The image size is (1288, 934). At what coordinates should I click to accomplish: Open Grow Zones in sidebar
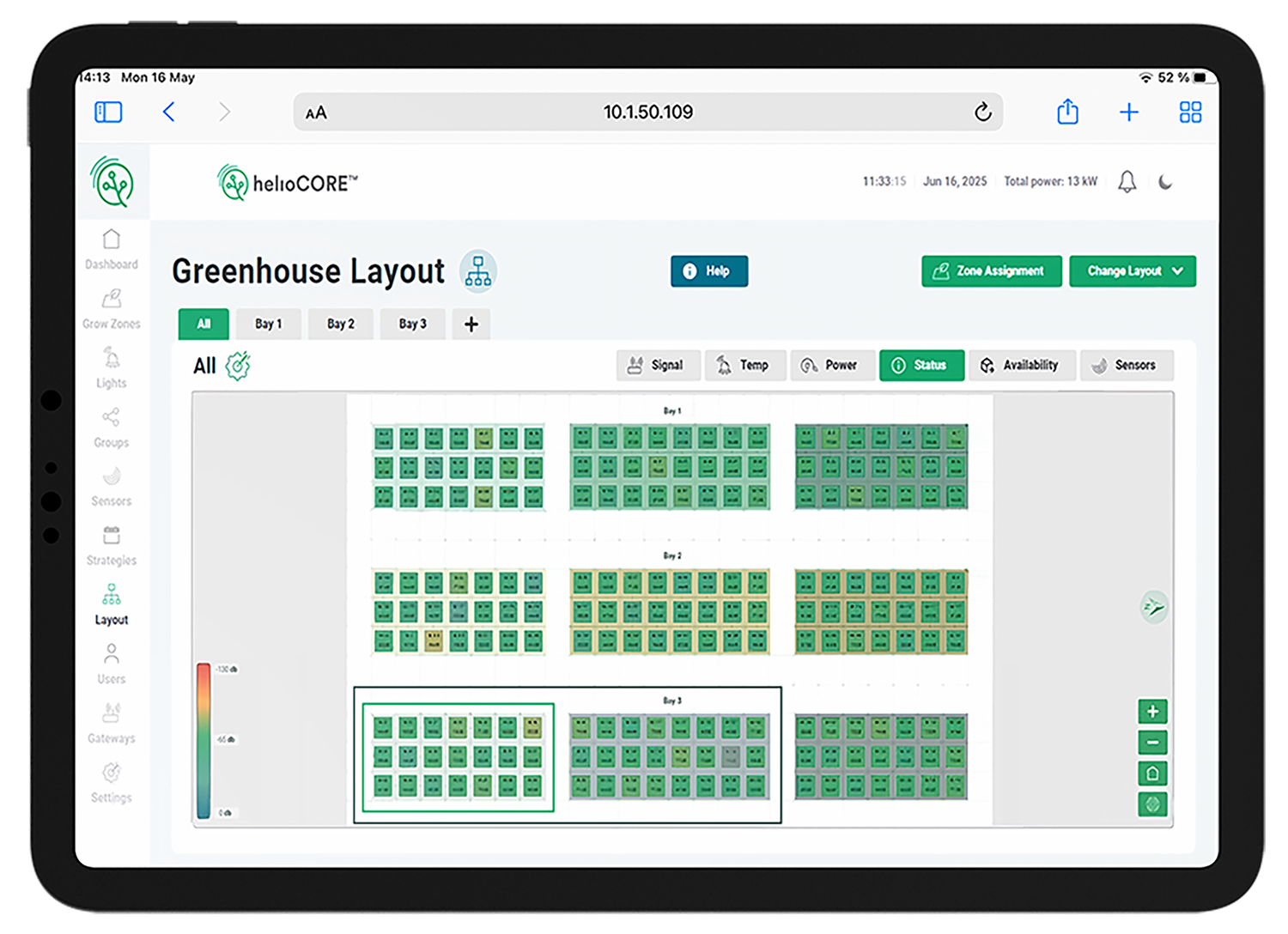coord(112,310)
